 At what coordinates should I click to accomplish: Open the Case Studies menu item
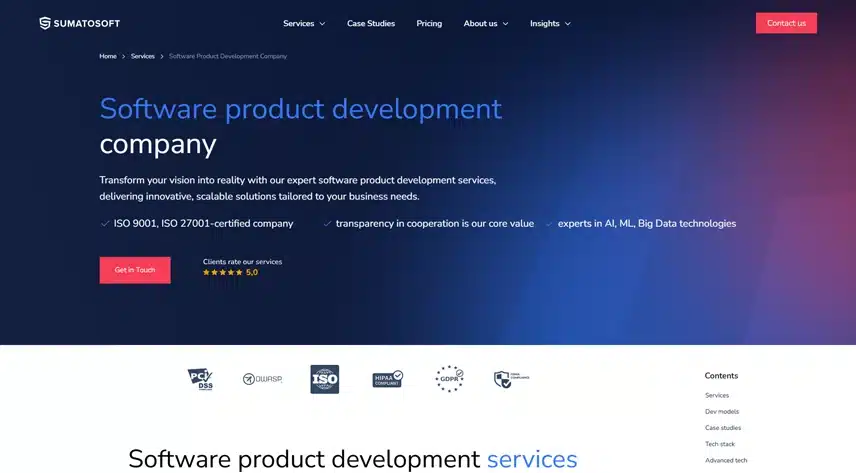(x=371, y=23)
